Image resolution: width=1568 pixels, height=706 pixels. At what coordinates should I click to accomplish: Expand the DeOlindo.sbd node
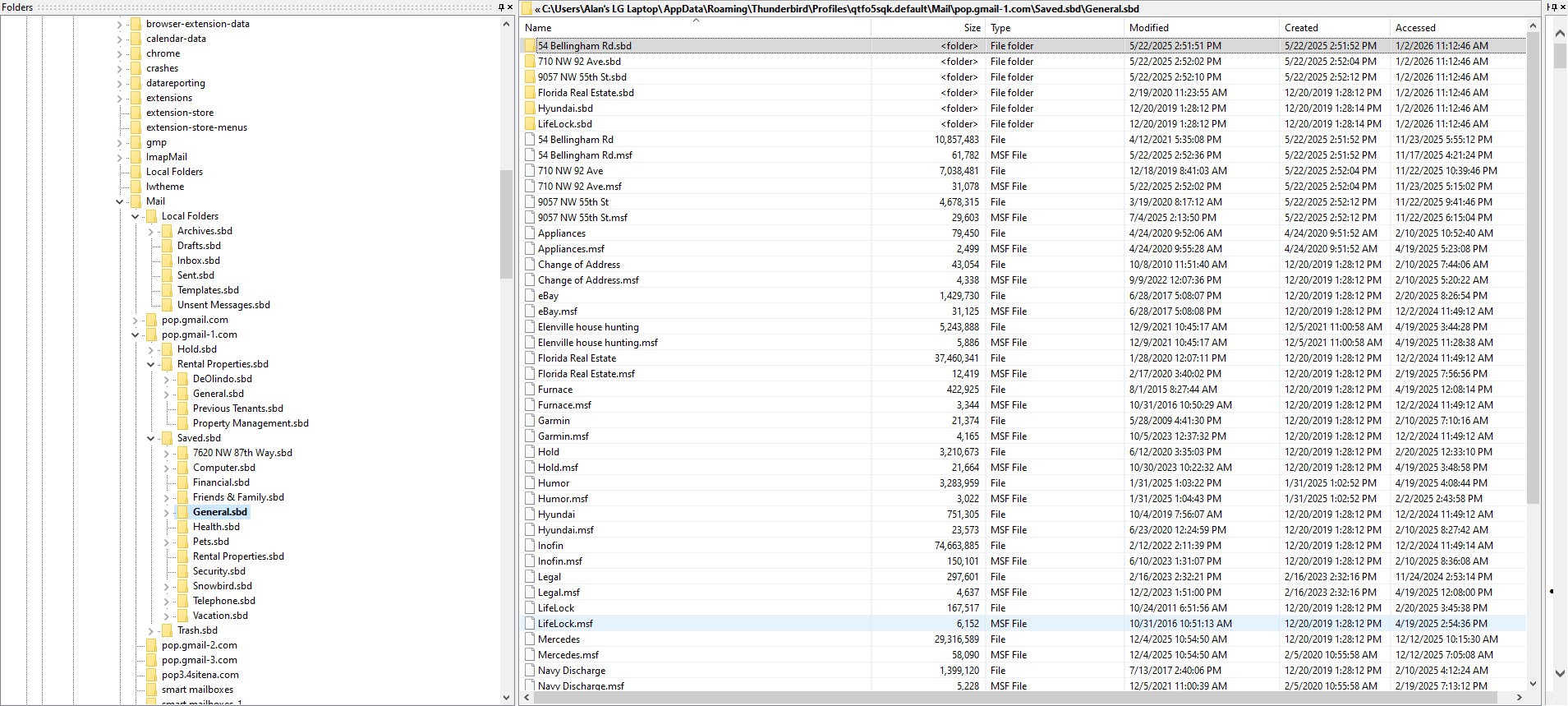pos(166,380)
